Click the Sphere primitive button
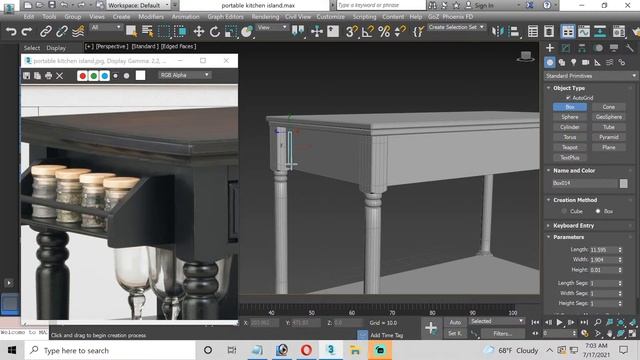 [570, 117]
